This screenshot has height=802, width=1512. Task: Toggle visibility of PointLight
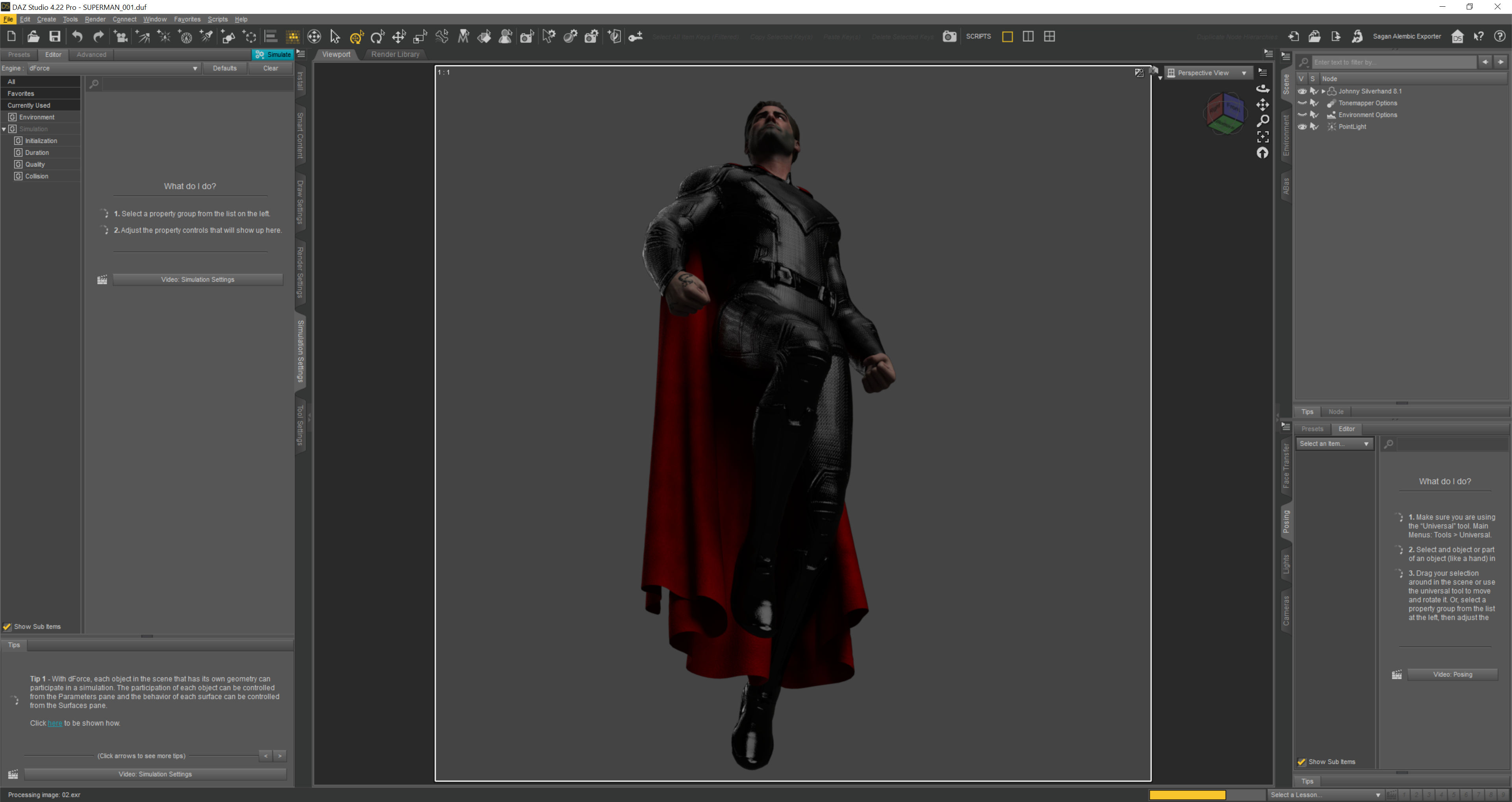[1302, 126]
